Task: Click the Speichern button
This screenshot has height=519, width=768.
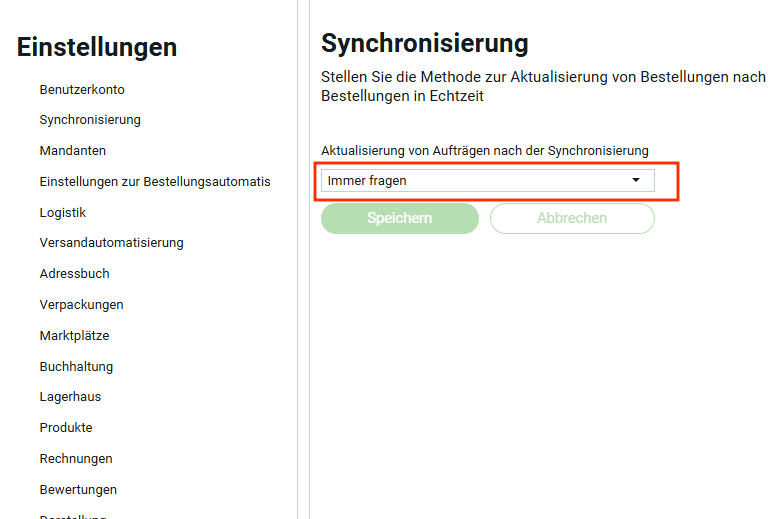Action: pos(400,218)
